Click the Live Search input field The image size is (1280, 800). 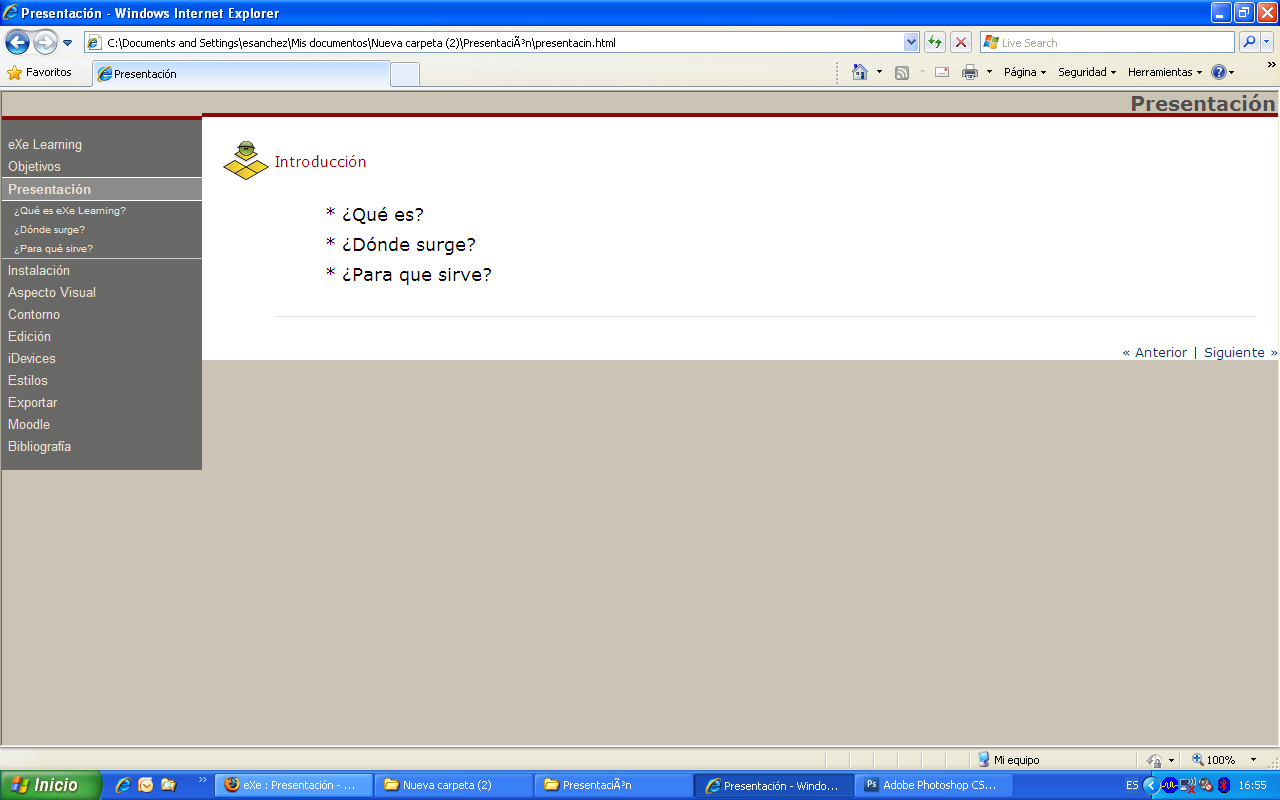coord(1110,42)
